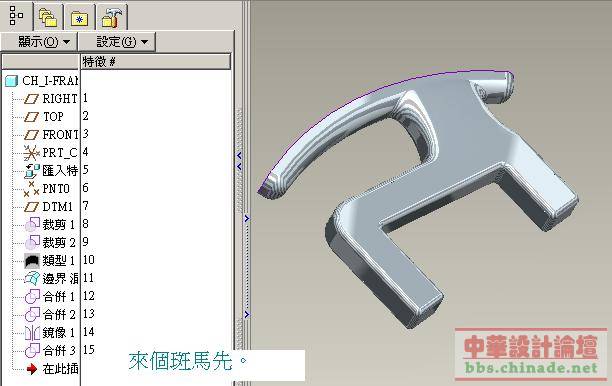Click the red insert-here arrow marker
612x386 pixels.
[x=32, y=368]
